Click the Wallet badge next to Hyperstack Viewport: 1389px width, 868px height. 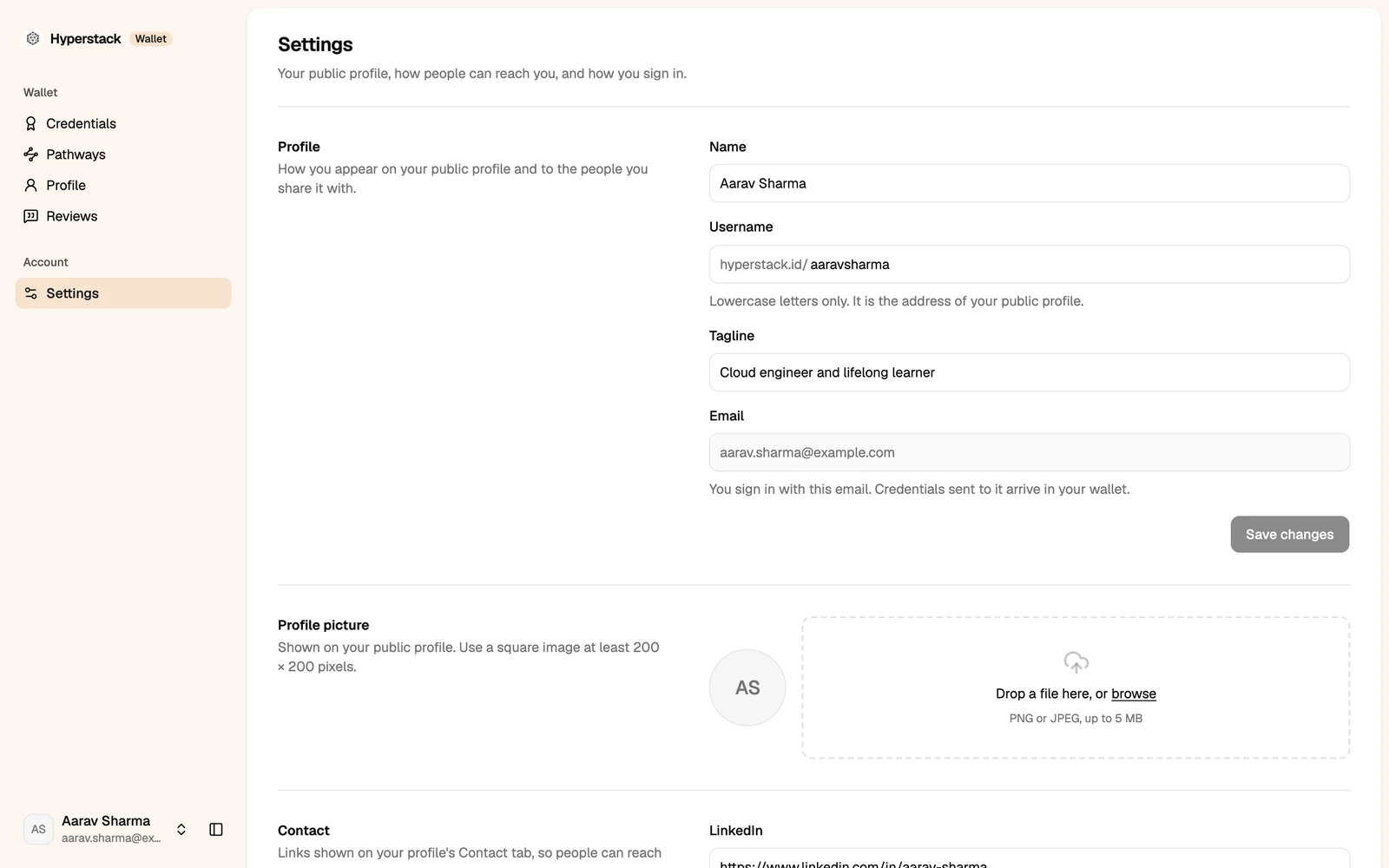(x=151, y=38)
